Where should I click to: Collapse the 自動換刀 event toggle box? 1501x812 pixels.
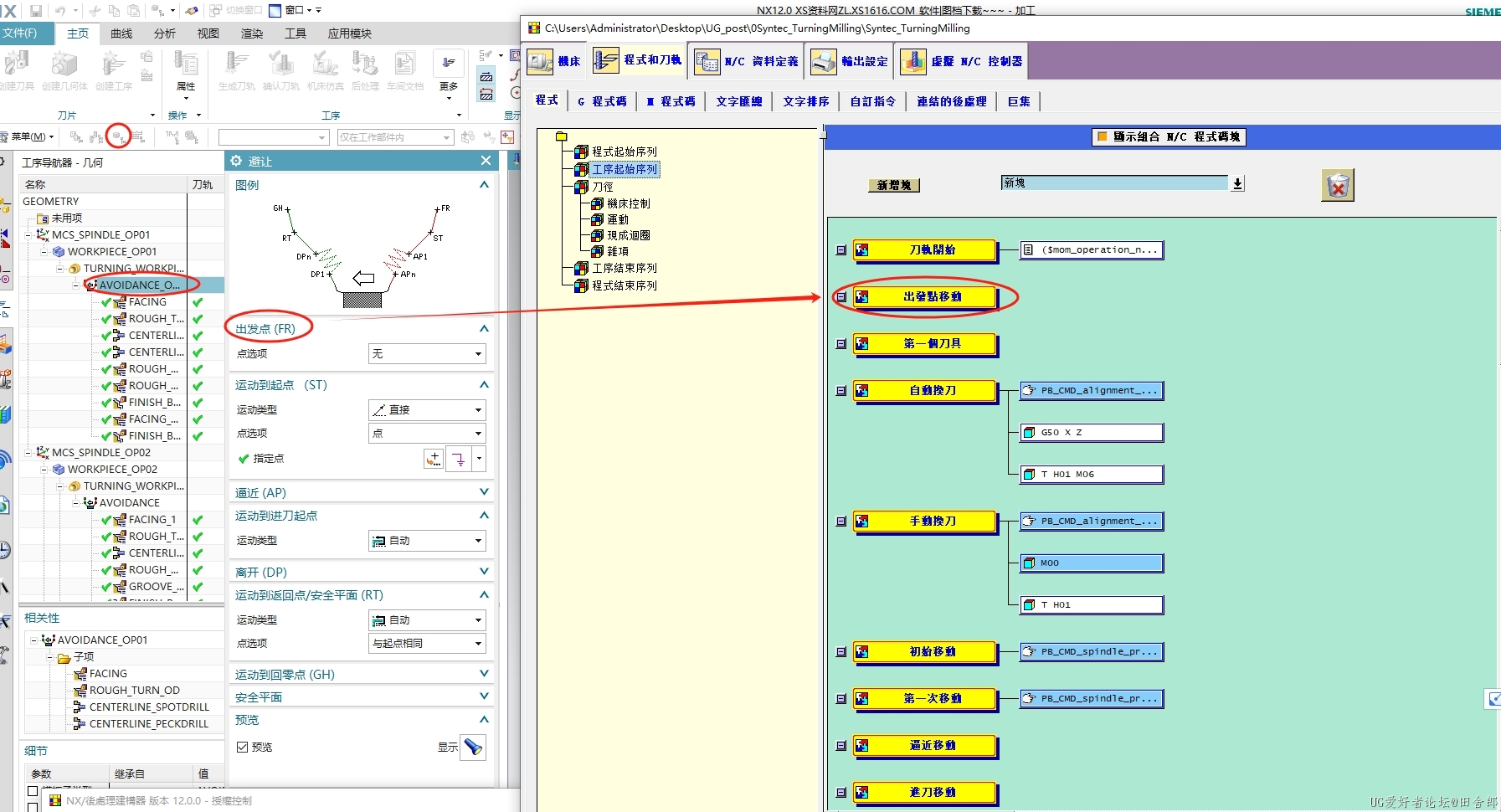(841, 390)
